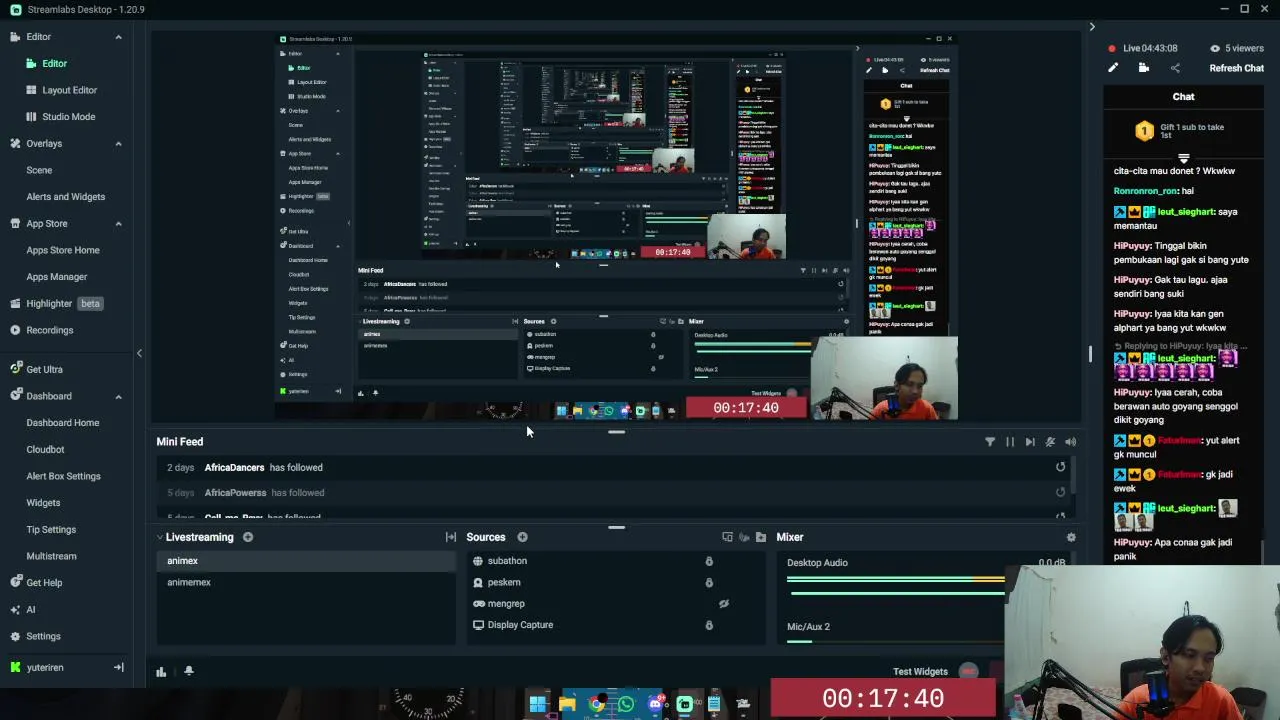Collapse the Editor sidebar group
1280x720 pixels.
[x=118, y=37]
